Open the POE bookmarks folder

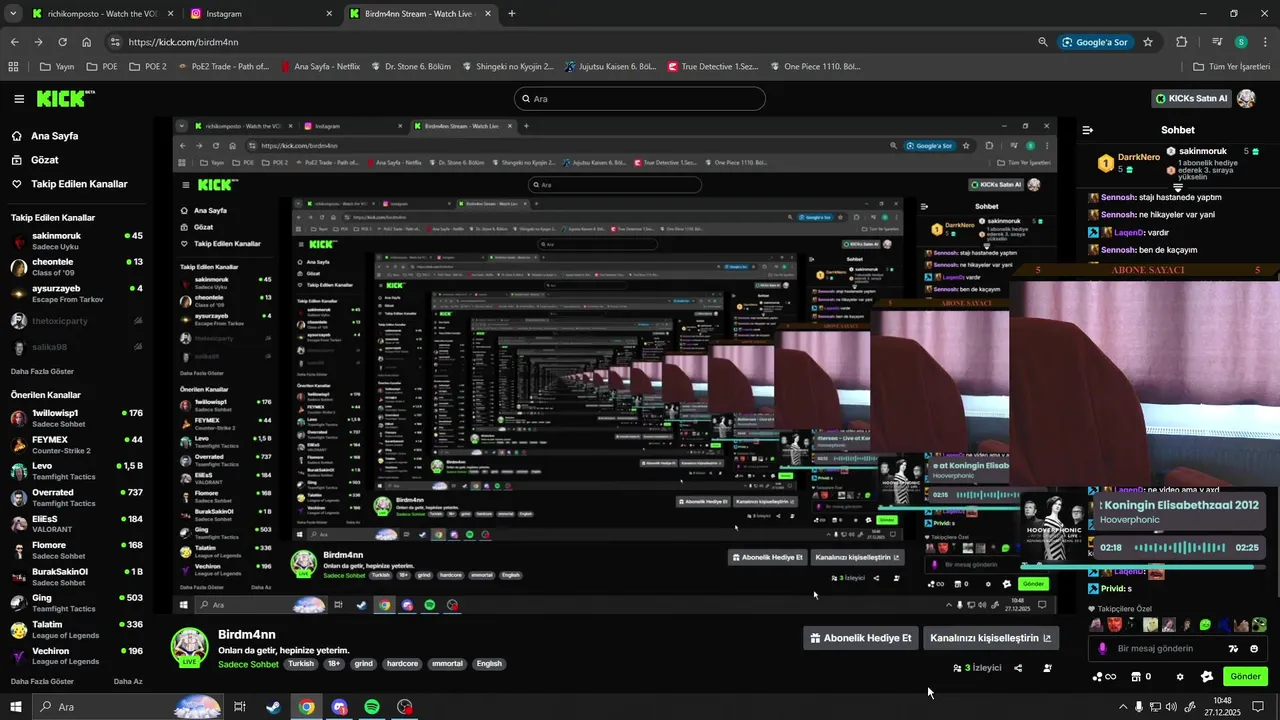tap(103, 67)
